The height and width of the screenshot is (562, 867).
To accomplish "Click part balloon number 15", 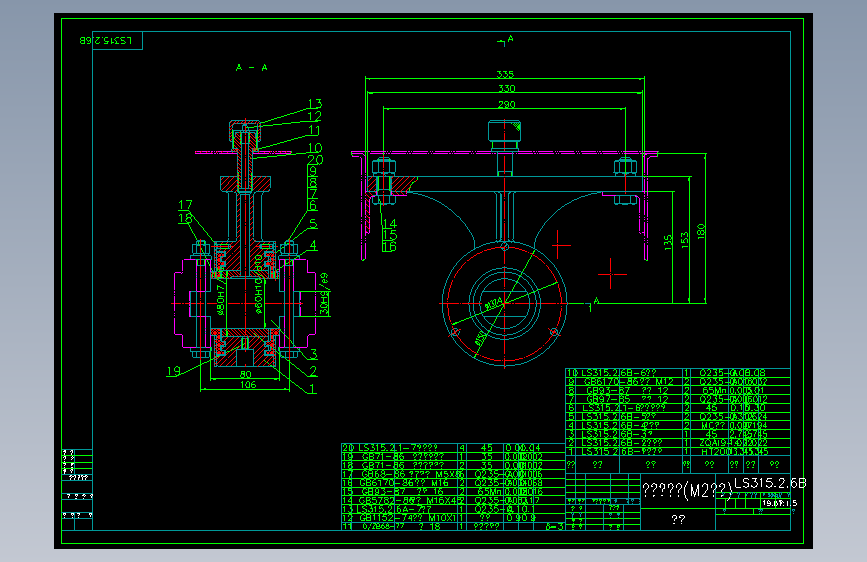I will click(390, 235).
